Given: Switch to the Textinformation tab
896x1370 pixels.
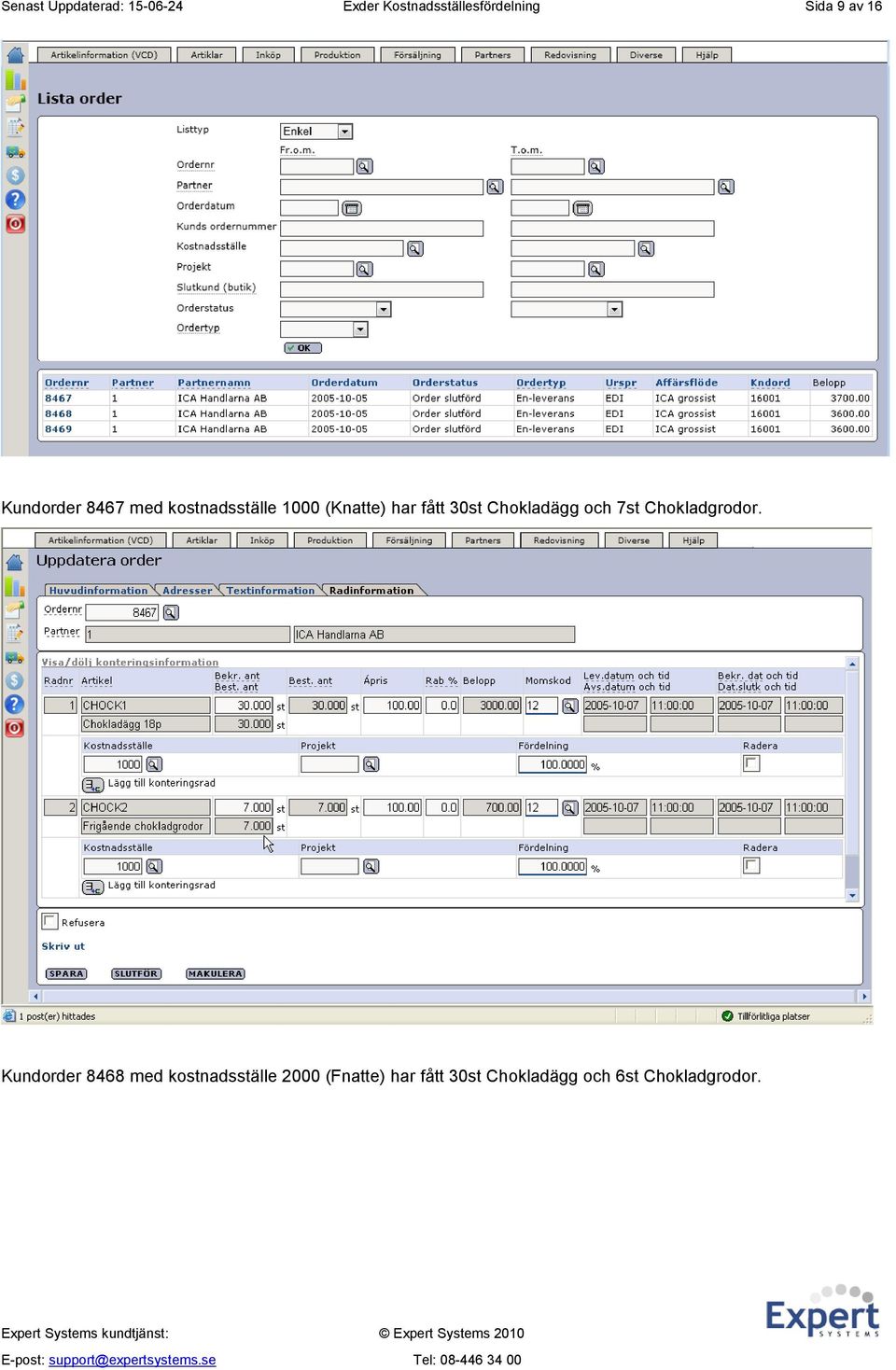Looking at the screenshot, I should (x=271, y=591).
